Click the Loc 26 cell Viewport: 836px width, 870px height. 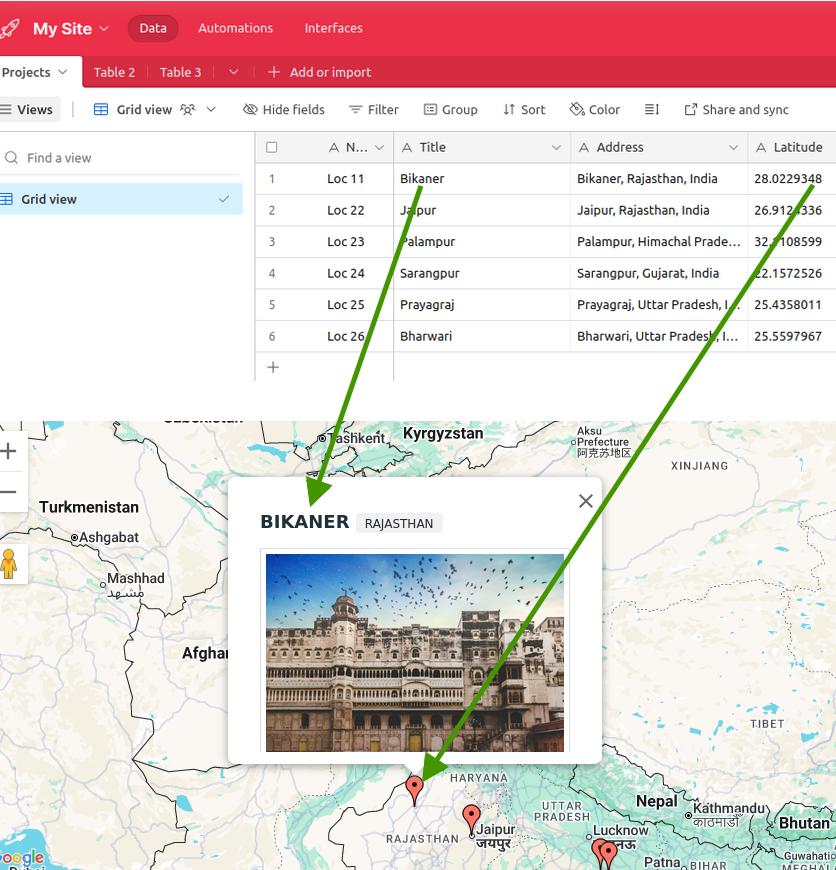coord(346,336)
